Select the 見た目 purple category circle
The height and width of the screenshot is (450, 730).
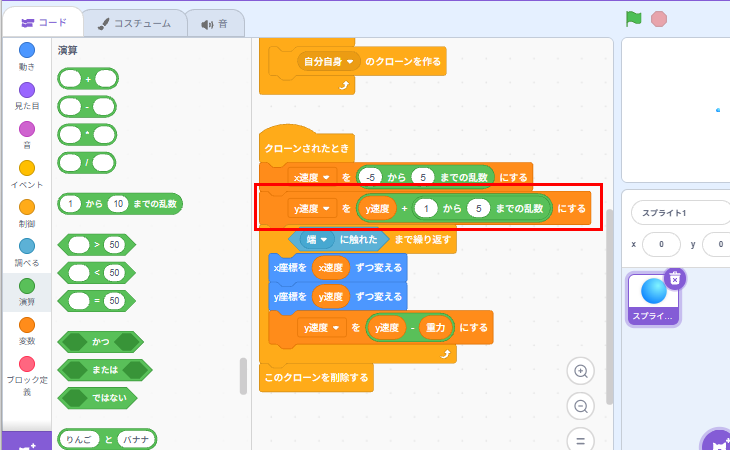[27, 90]
